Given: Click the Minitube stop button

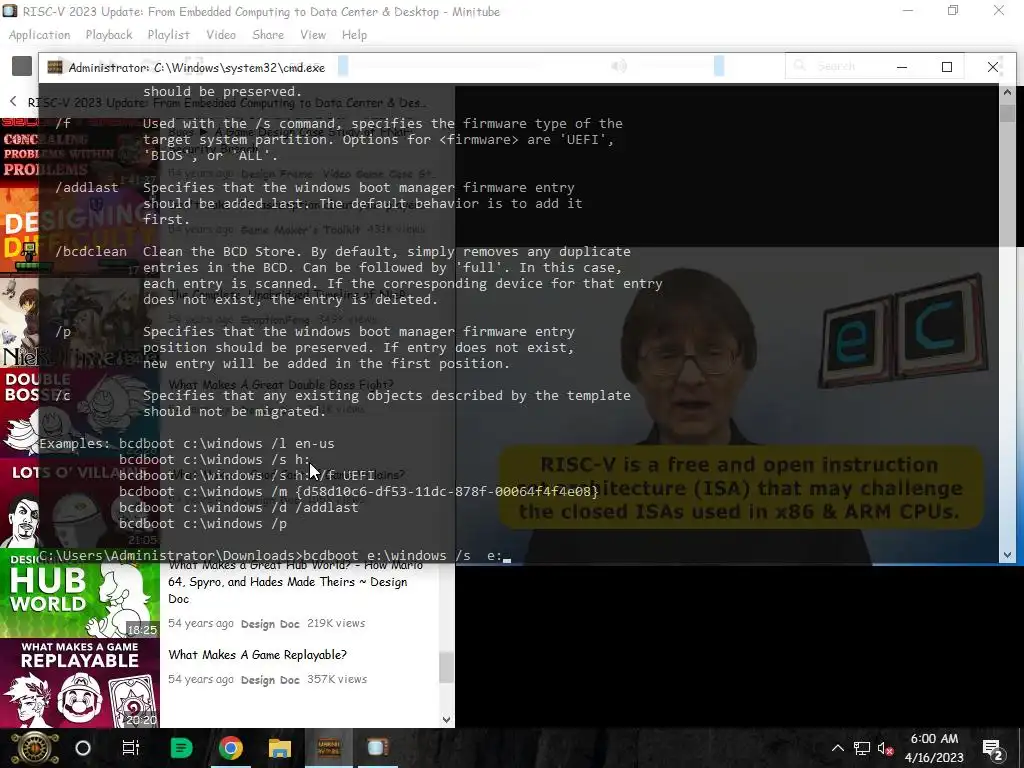Looking at the screenshot, I should pos(22,66).
